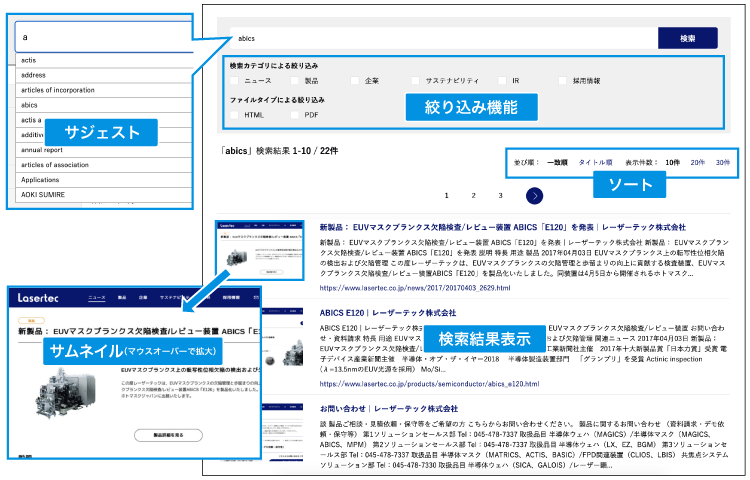Pick the 'annual report' suggestion
The image size is (750, 480).
pyautogui.click(x=104, y=150)
